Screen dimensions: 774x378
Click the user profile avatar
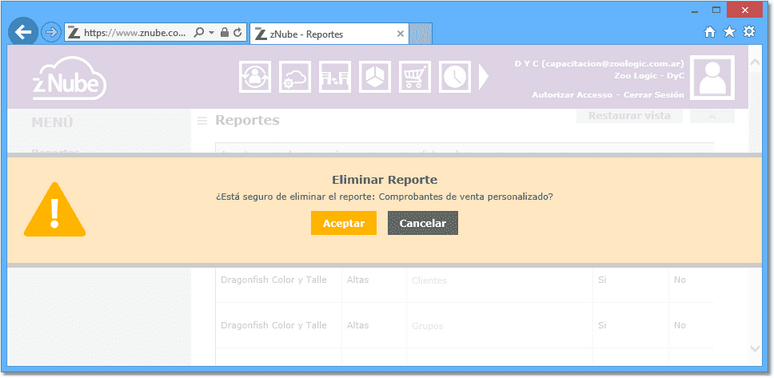coord(712,77)
